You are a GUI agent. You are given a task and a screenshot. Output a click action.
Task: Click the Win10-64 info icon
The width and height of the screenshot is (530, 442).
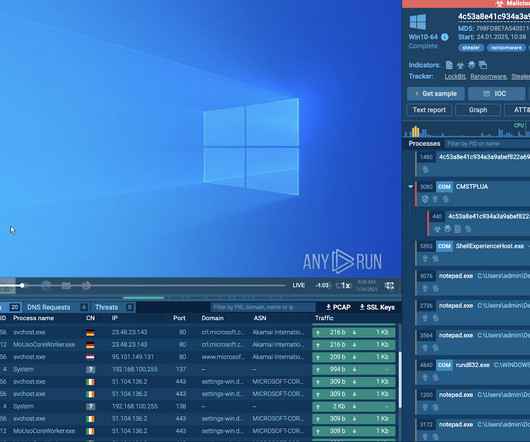pos(445,37)
